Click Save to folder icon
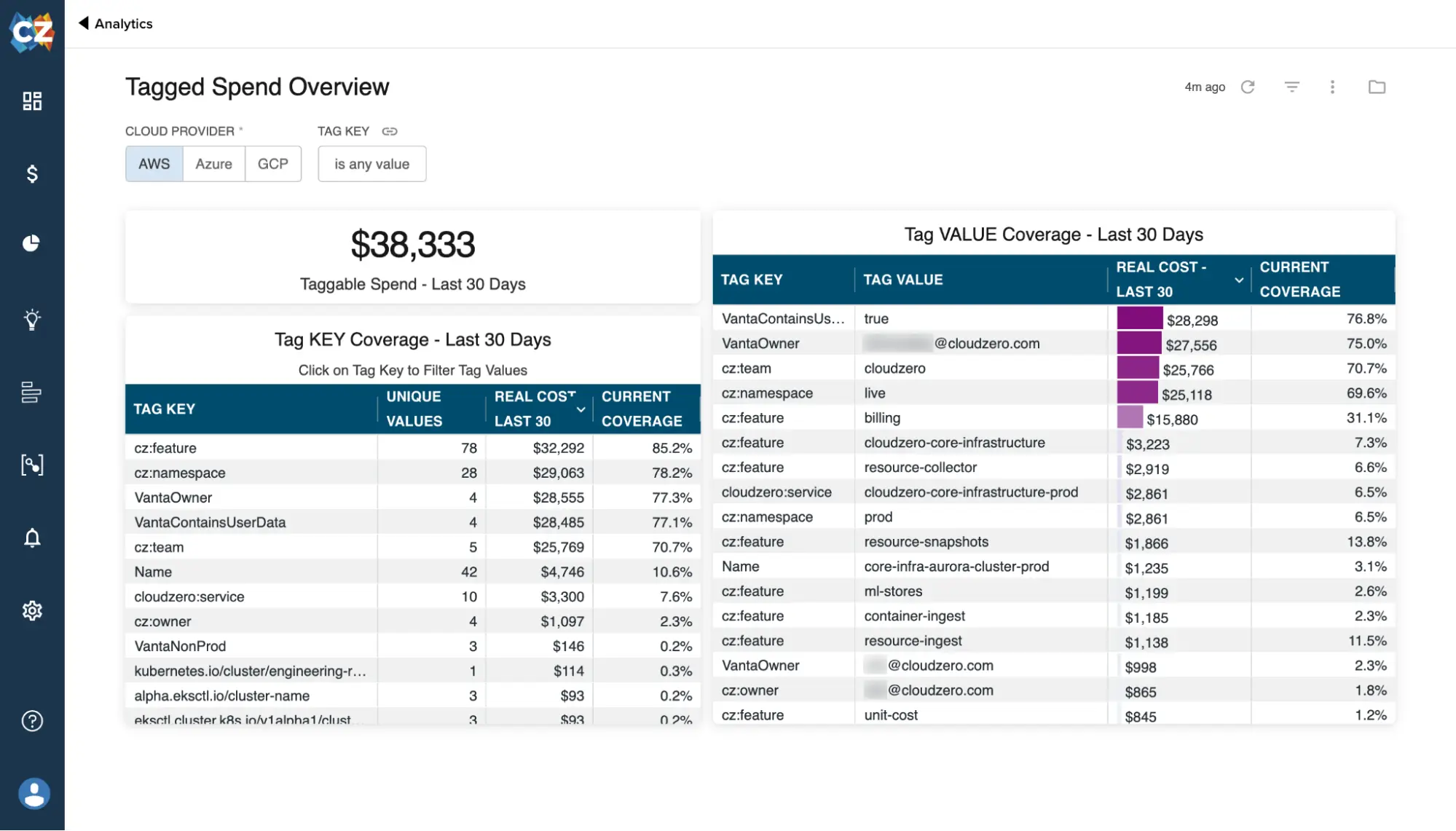Viewport: 1456px width, 831px height. pos(1377,87)
